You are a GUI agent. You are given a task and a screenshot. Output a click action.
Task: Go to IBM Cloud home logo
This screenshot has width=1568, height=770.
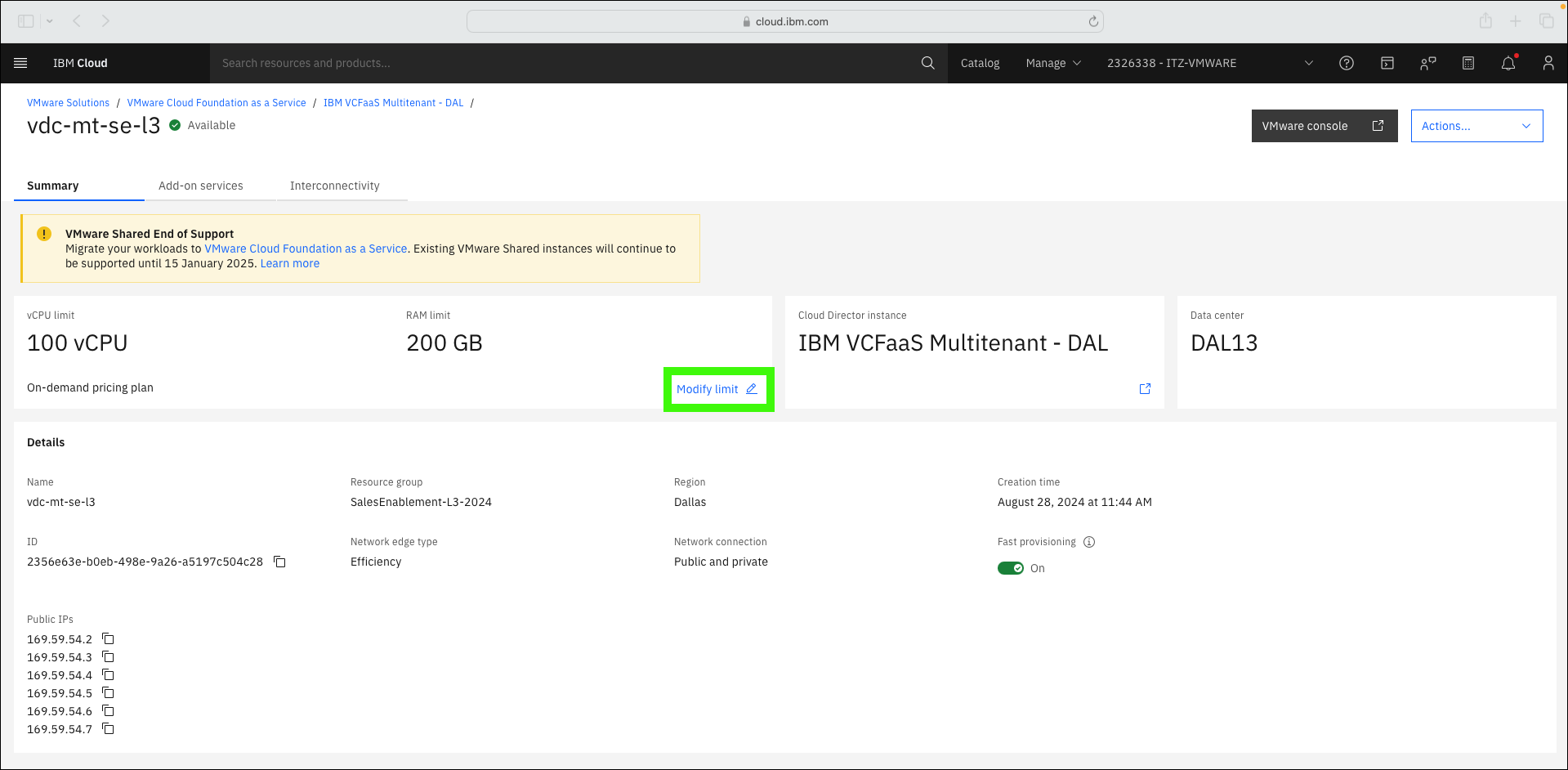pyautogui.click(x=80, y=63)
